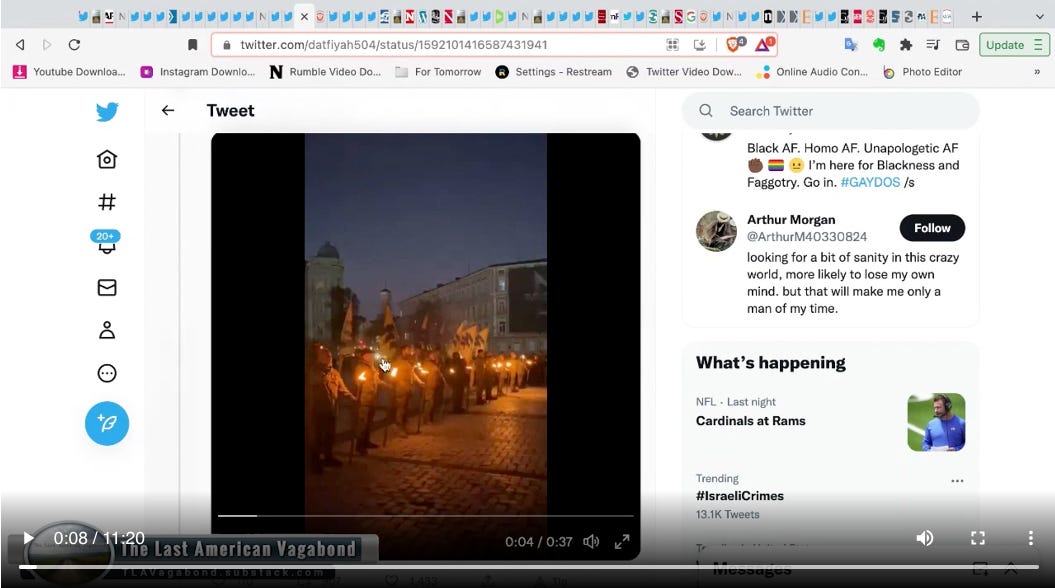Open a new tab with plus button

(976, 16)
